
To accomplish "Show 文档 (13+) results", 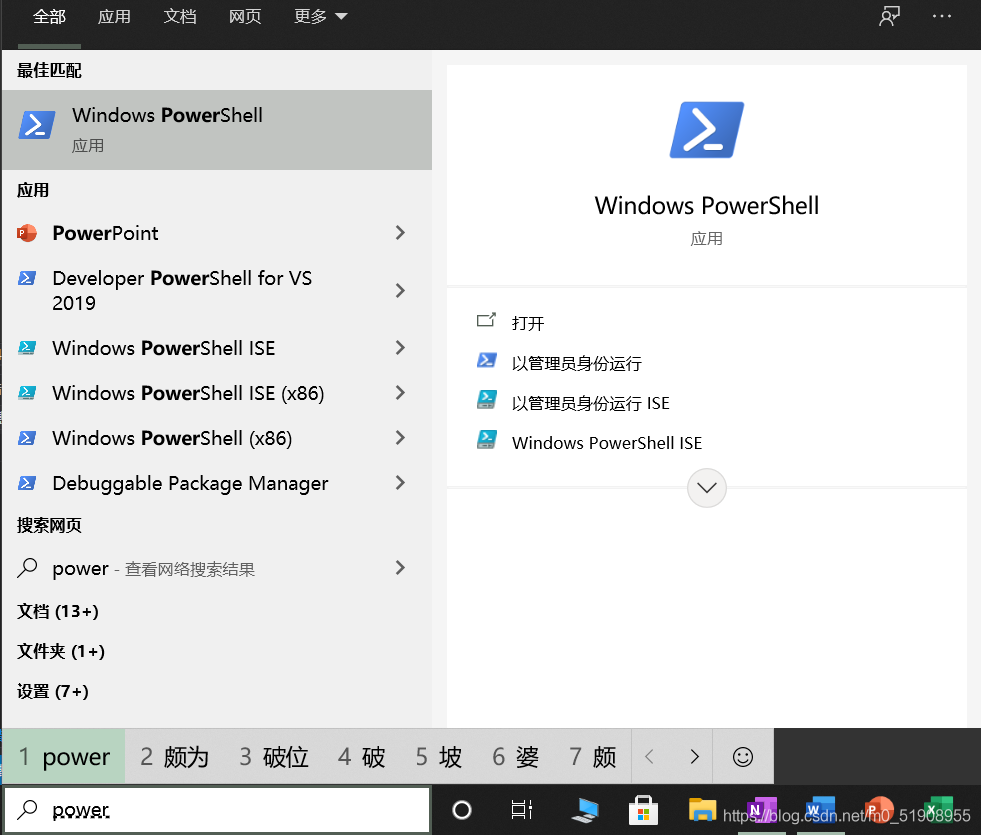I will pos(58,611).
